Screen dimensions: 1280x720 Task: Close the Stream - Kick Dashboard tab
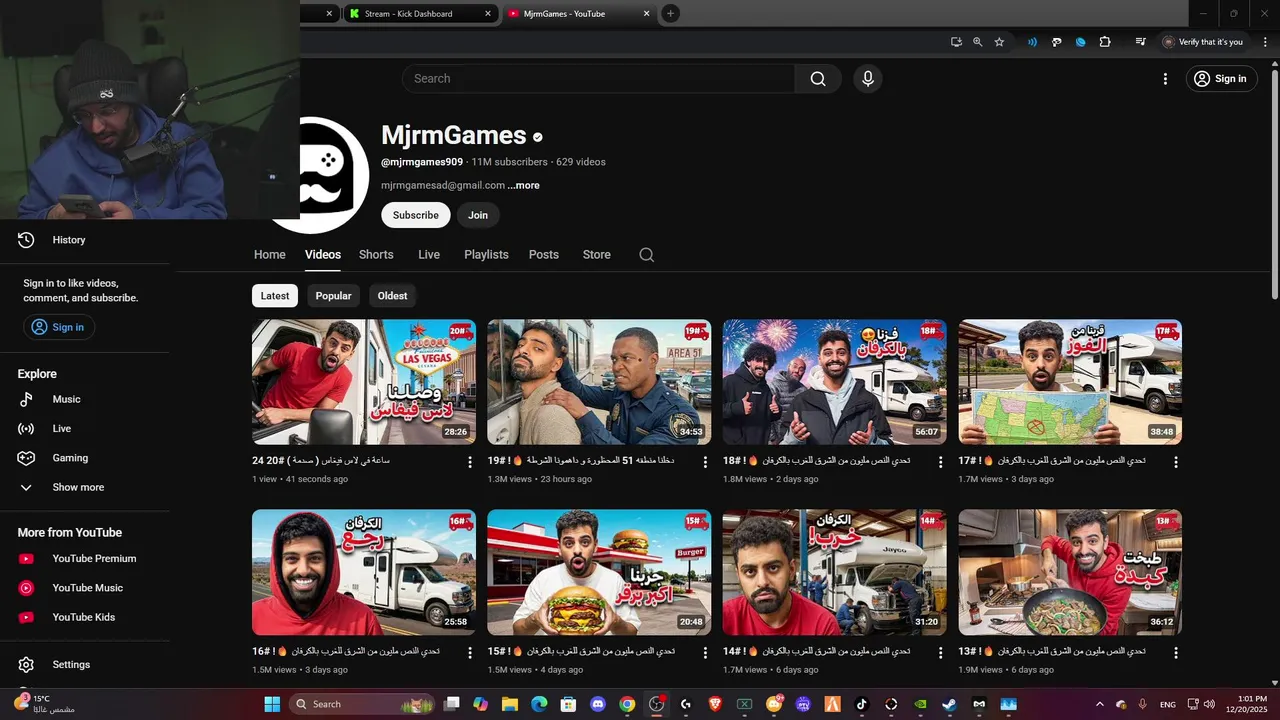click(488, 14)
